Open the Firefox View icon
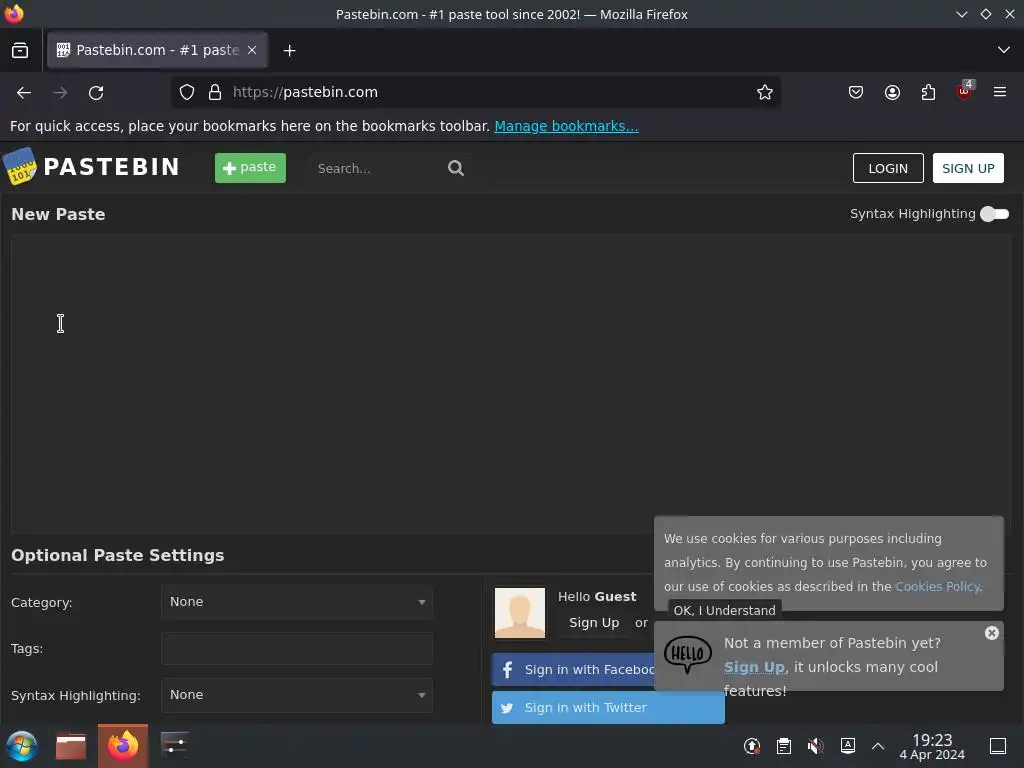 pos(20,50)
